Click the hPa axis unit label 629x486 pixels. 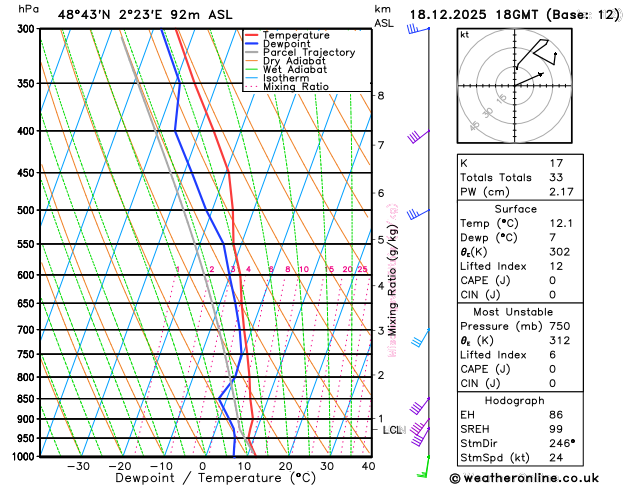(28, 8)
